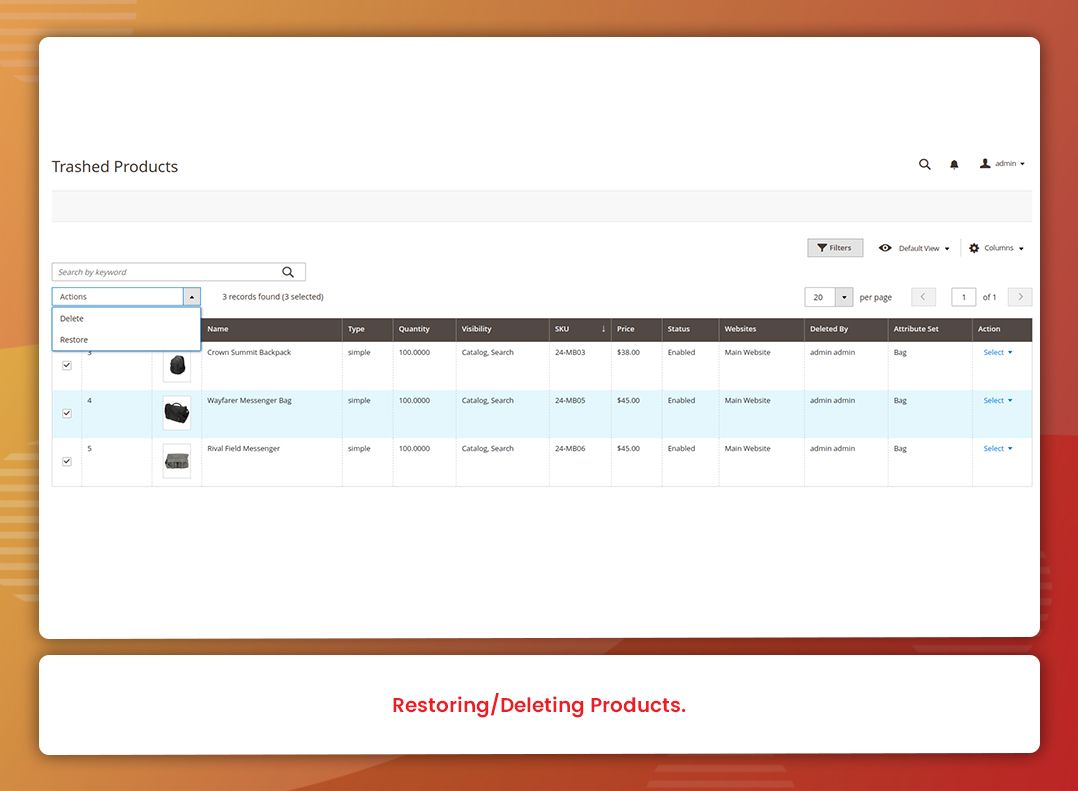Open notifications via bell icon
This screenshot has width=1078, height=791.
point(953,163)
